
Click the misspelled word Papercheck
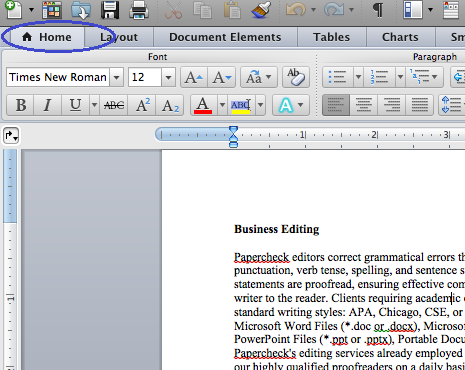tap(262, 257)
